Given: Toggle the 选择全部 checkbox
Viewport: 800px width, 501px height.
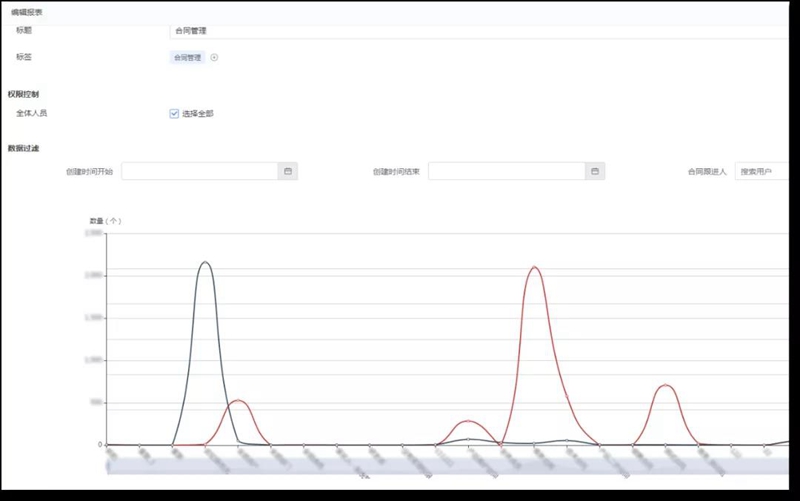Looking at the screenshot, I should click(x=174, y=114).
